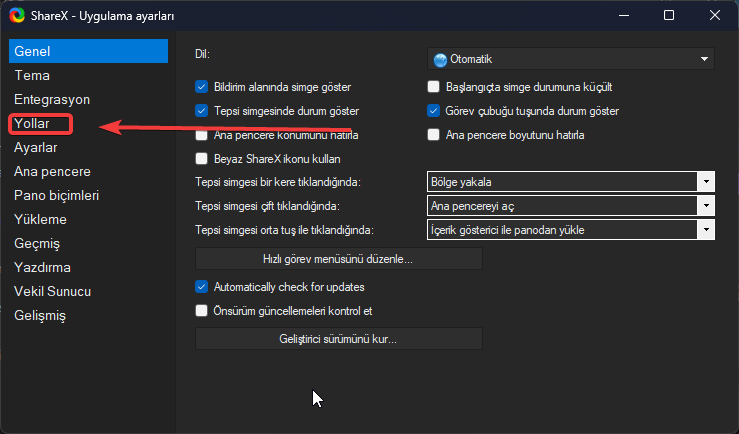Enable Ana pencere konumunu hatırla

point(201,136)
